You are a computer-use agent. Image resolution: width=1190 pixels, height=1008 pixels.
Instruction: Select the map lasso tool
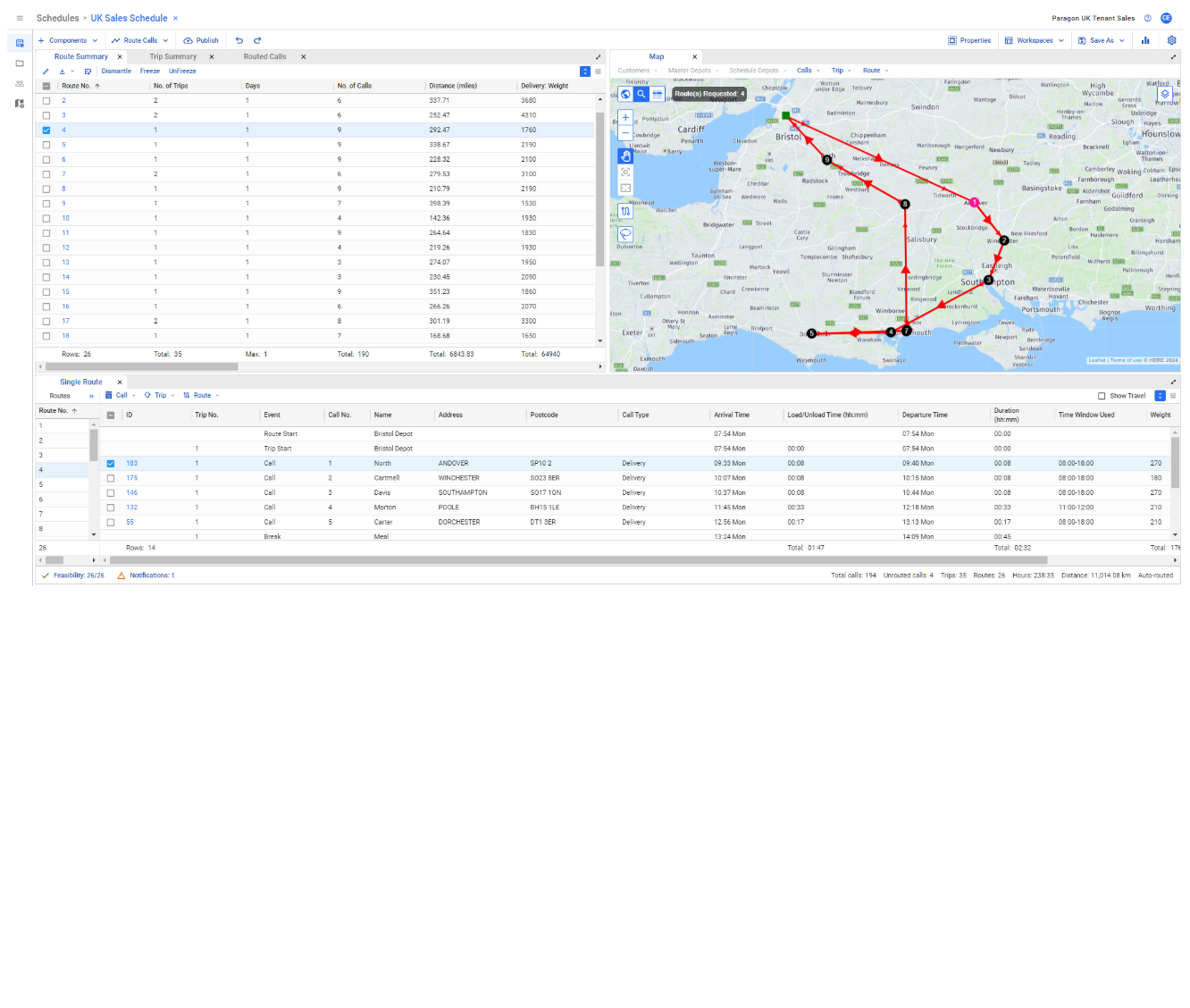(x=625, y=234)
